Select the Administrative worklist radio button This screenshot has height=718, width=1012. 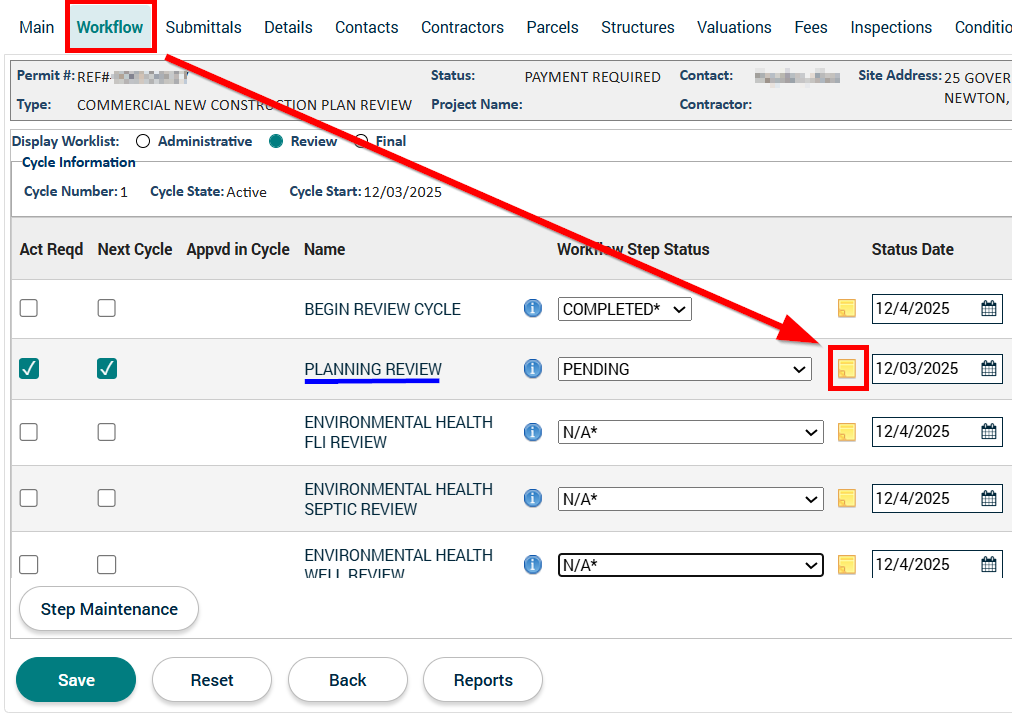point(143,142)
